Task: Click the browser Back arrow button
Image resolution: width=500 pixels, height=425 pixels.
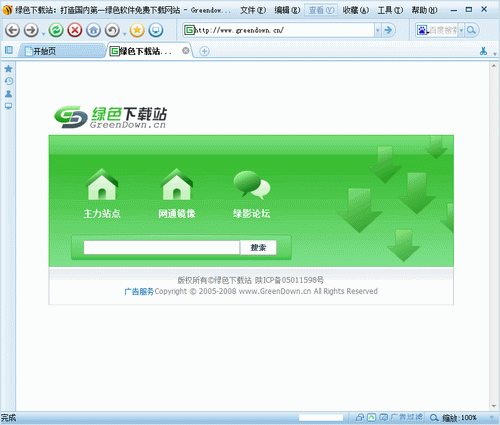Action: pyautogui.click(x=12, y=30)
